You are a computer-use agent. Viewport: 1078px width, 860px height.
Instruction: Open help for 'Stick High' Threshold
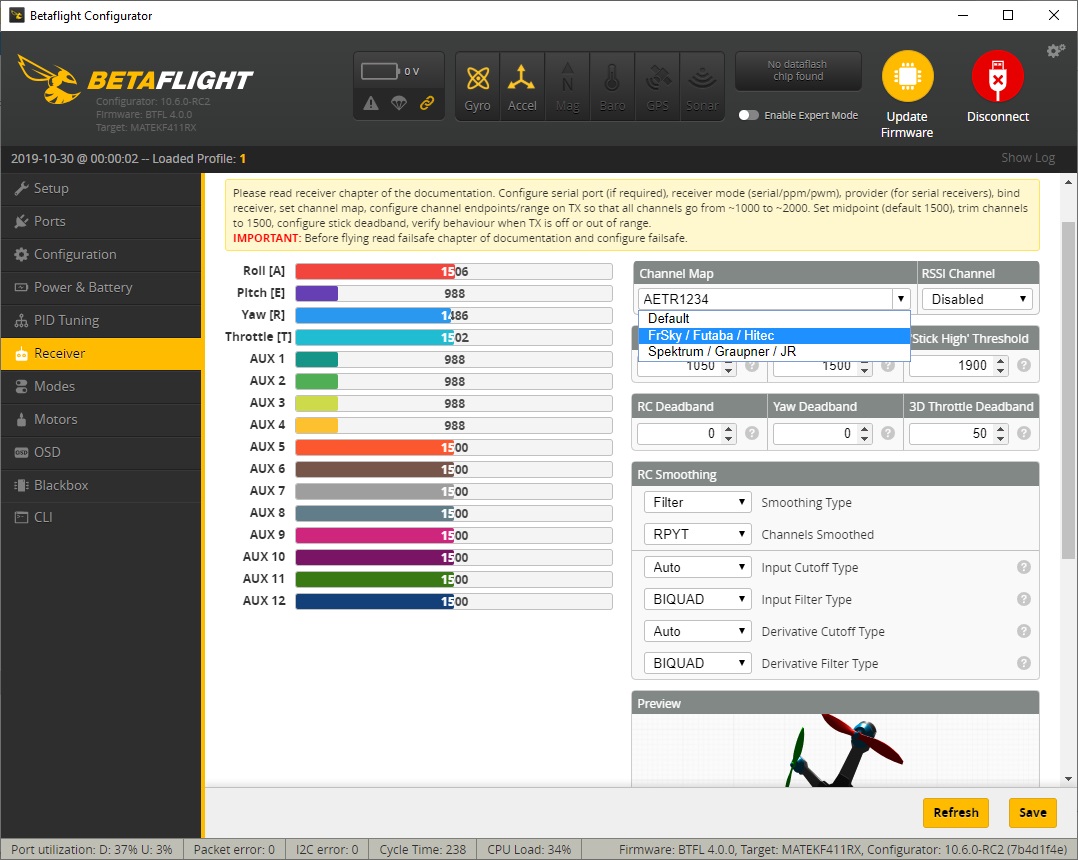pos(1024,365)
